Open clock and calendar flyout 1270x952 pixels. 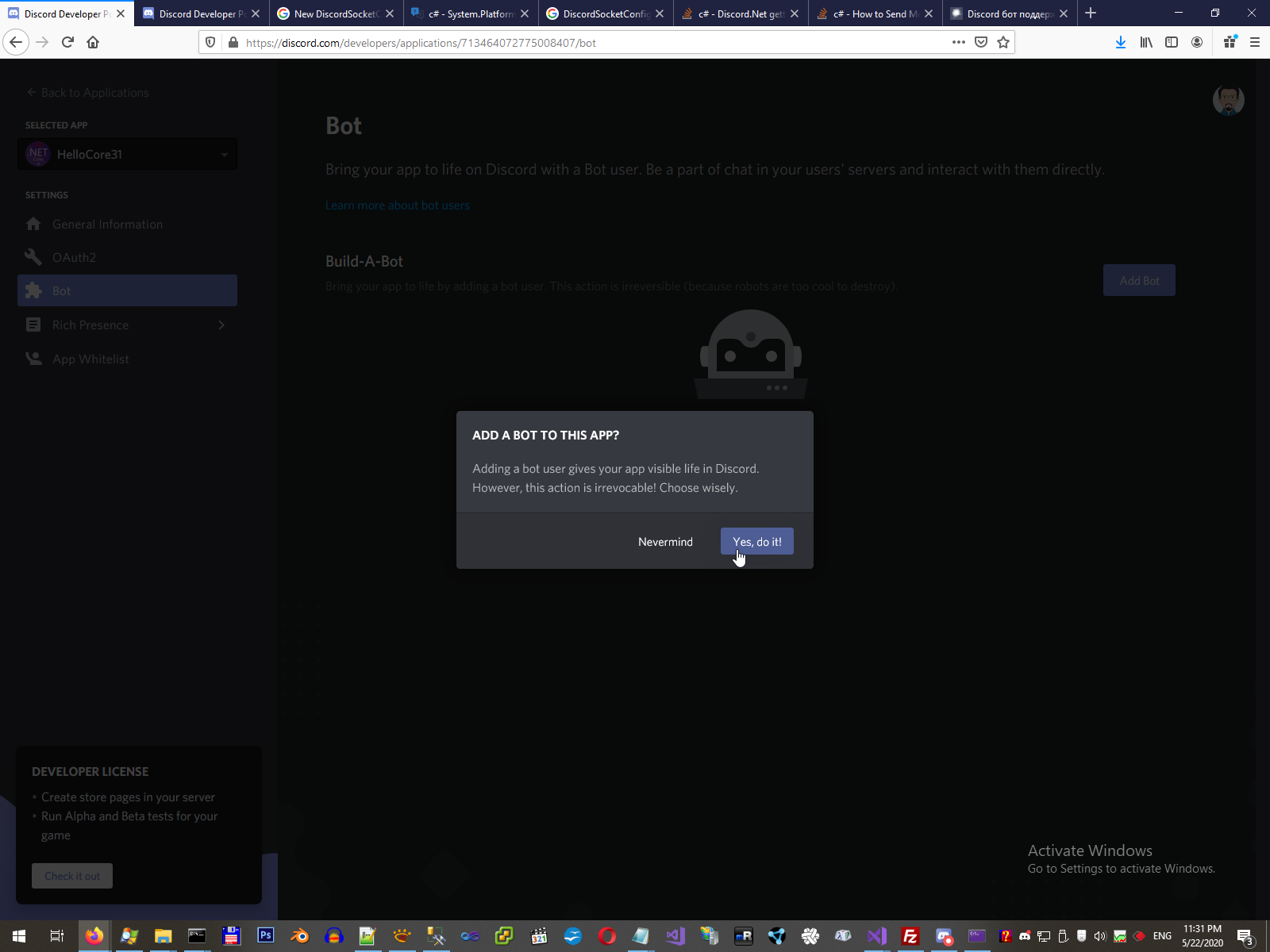tap(1203, 936)
